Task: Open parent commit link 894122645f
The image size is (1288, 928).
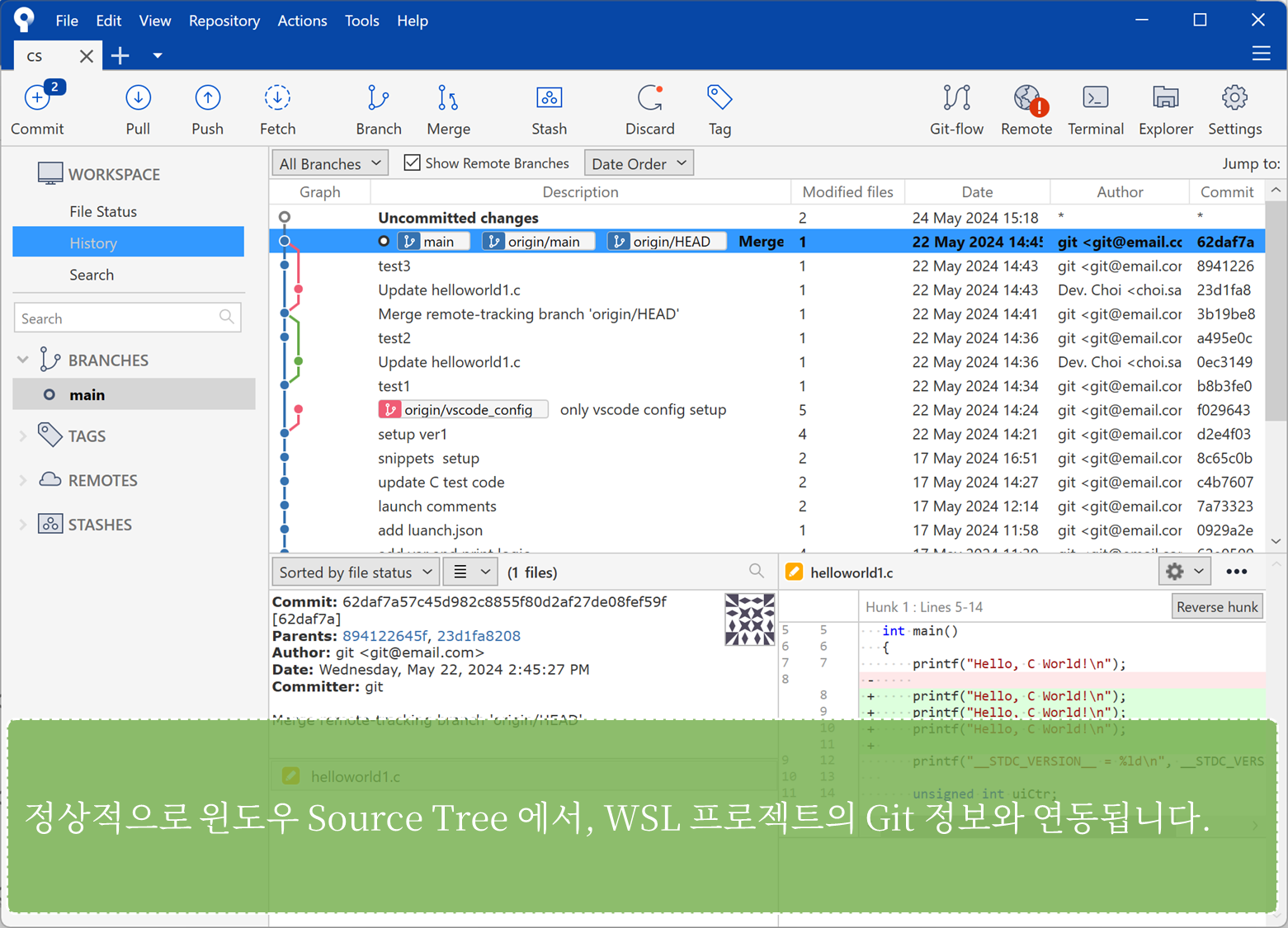Action: point(385,635)
